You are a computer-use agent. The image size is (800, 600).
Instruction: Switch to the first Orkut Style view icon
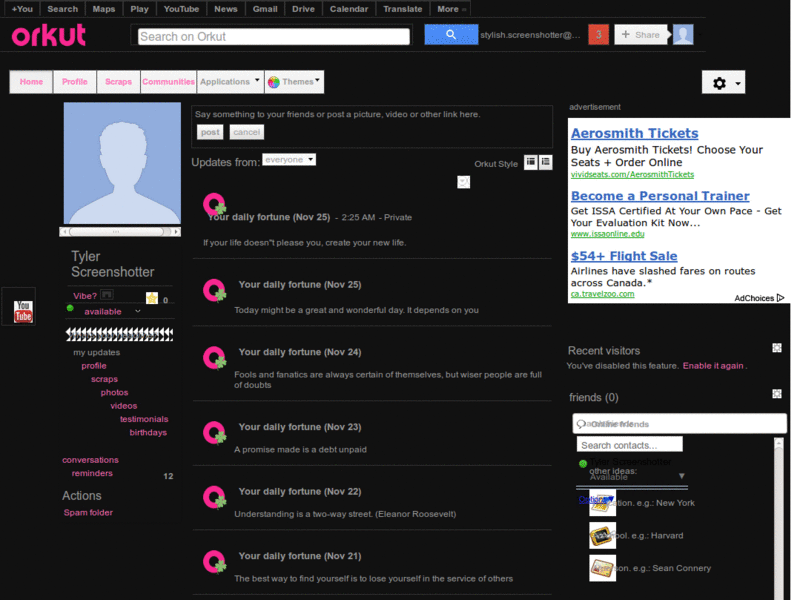[x=531, y=162]
